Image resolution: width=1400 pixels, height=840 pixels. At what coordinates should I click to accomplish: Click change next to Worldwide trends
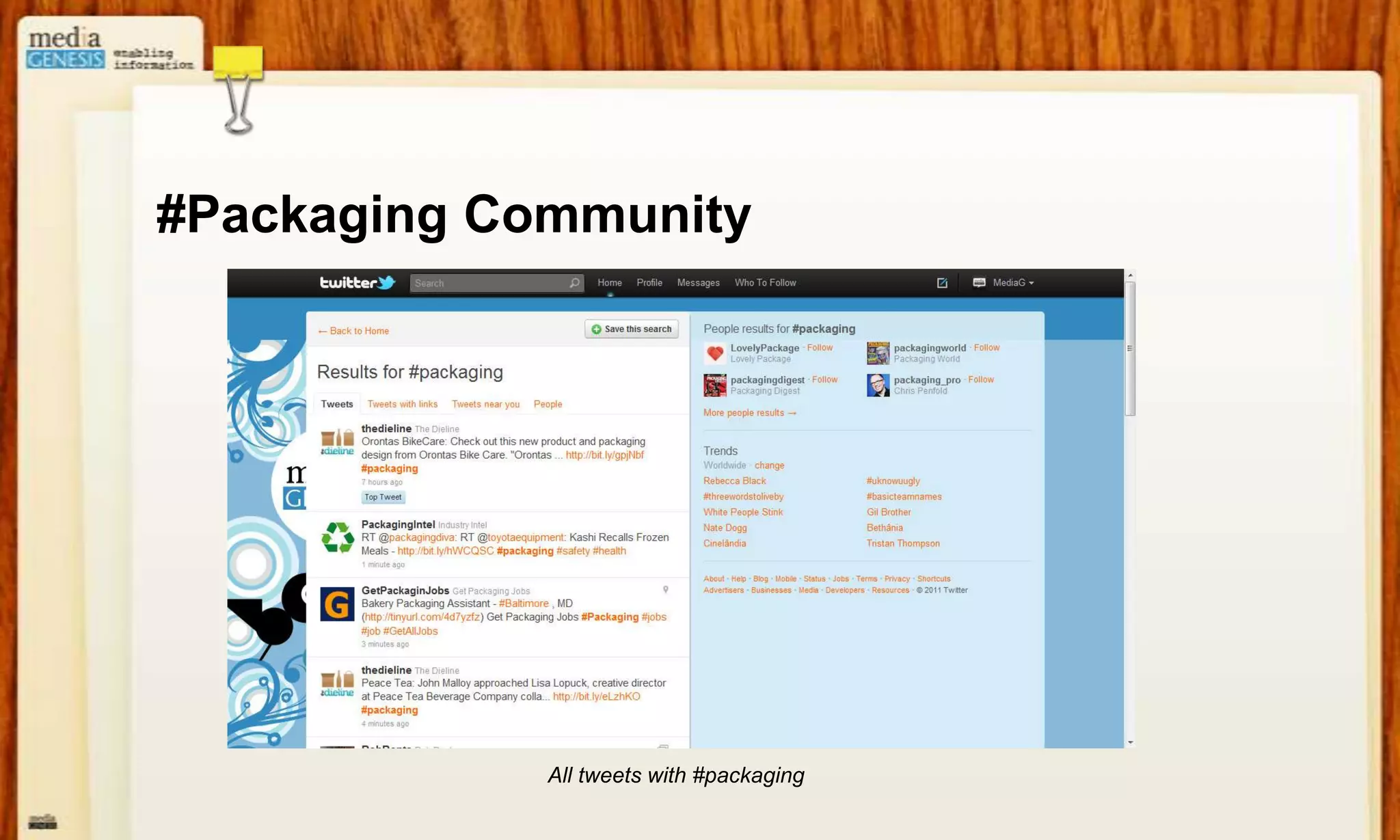click(x=769, y=465)
